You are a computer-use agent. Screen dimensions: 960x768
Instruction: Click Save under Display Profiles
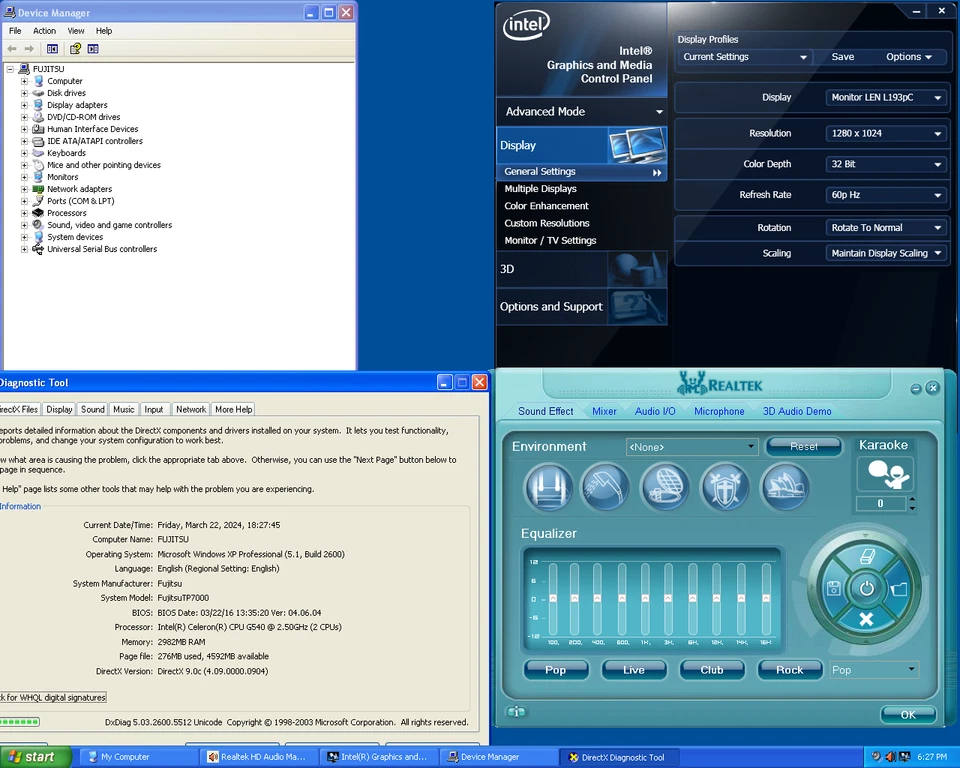(x=843, y=56)
